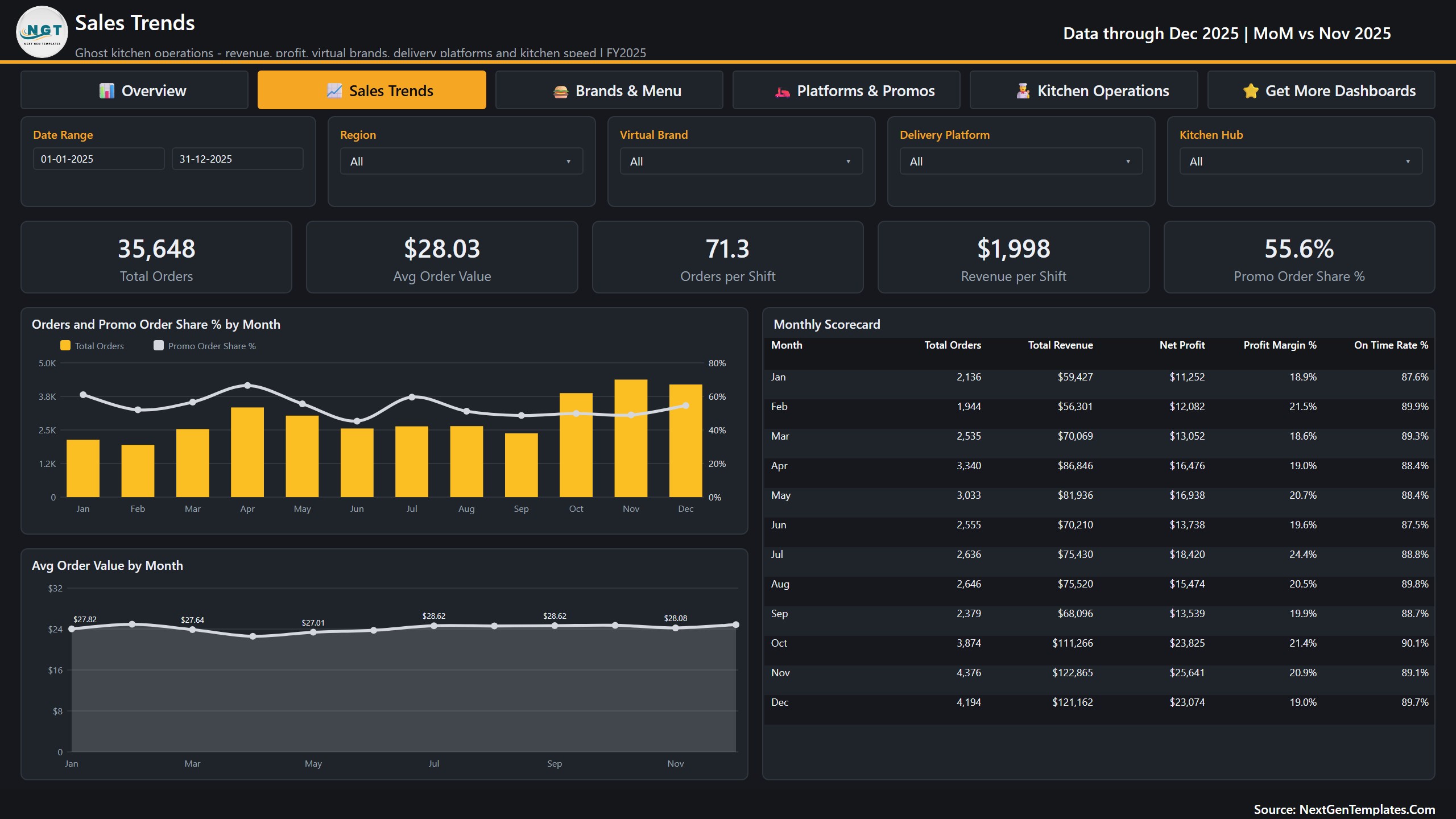The height and width of the screenshot is (819, 1456).
Task: Edit the end date 31-12-2025 field
Action: coord(238,159)
